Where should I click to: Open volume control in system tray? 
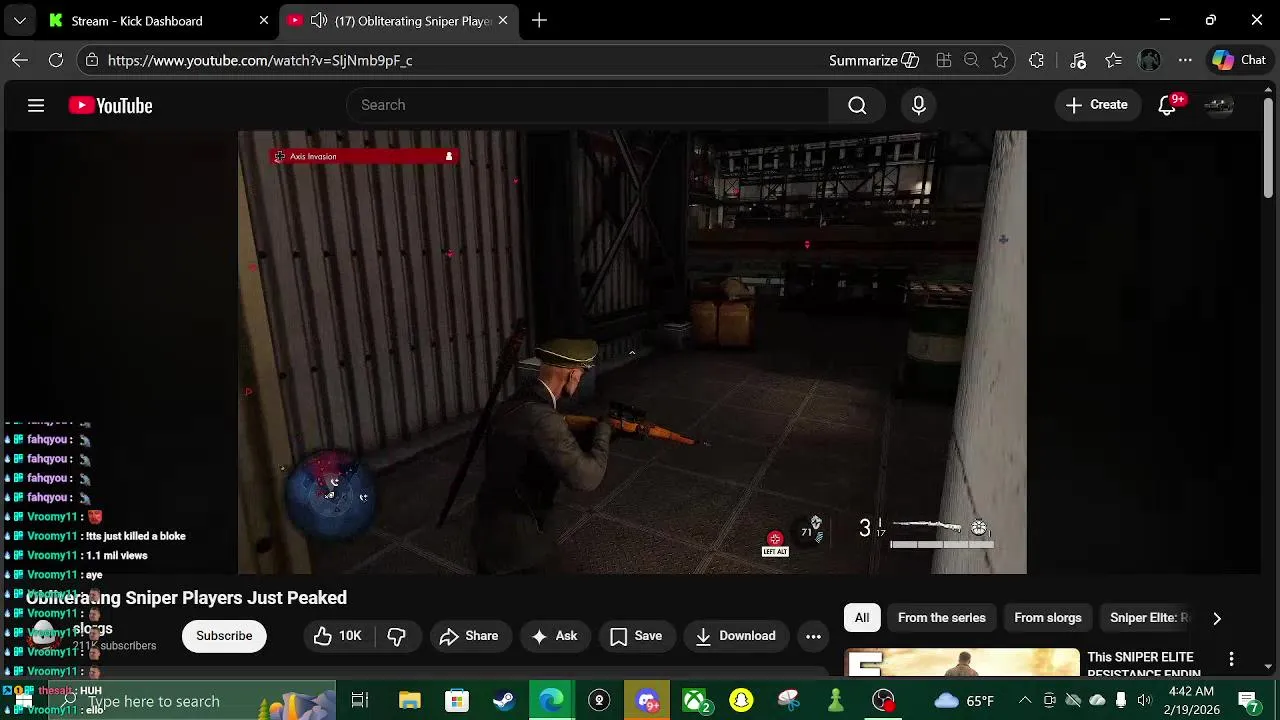(1144, 700)
